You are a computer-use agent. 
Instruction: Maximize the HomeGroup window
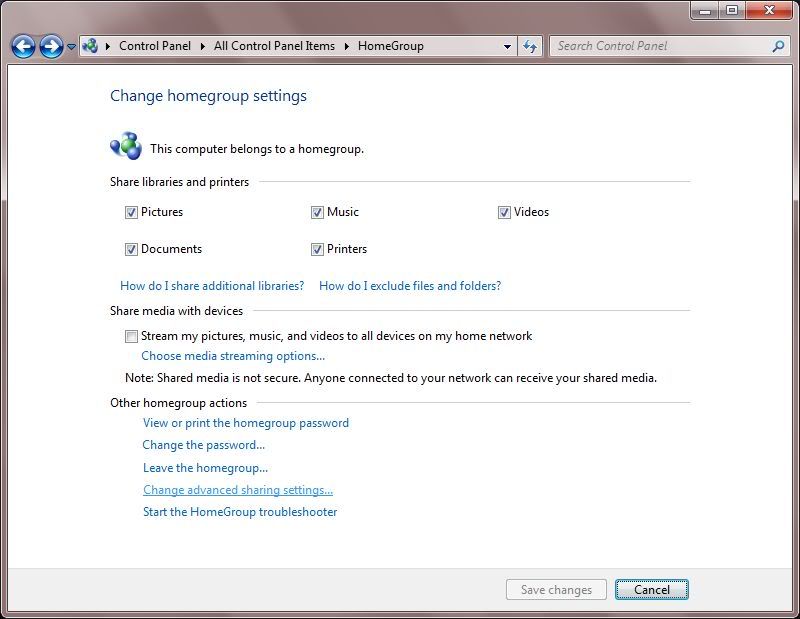(x=732, y=10)
